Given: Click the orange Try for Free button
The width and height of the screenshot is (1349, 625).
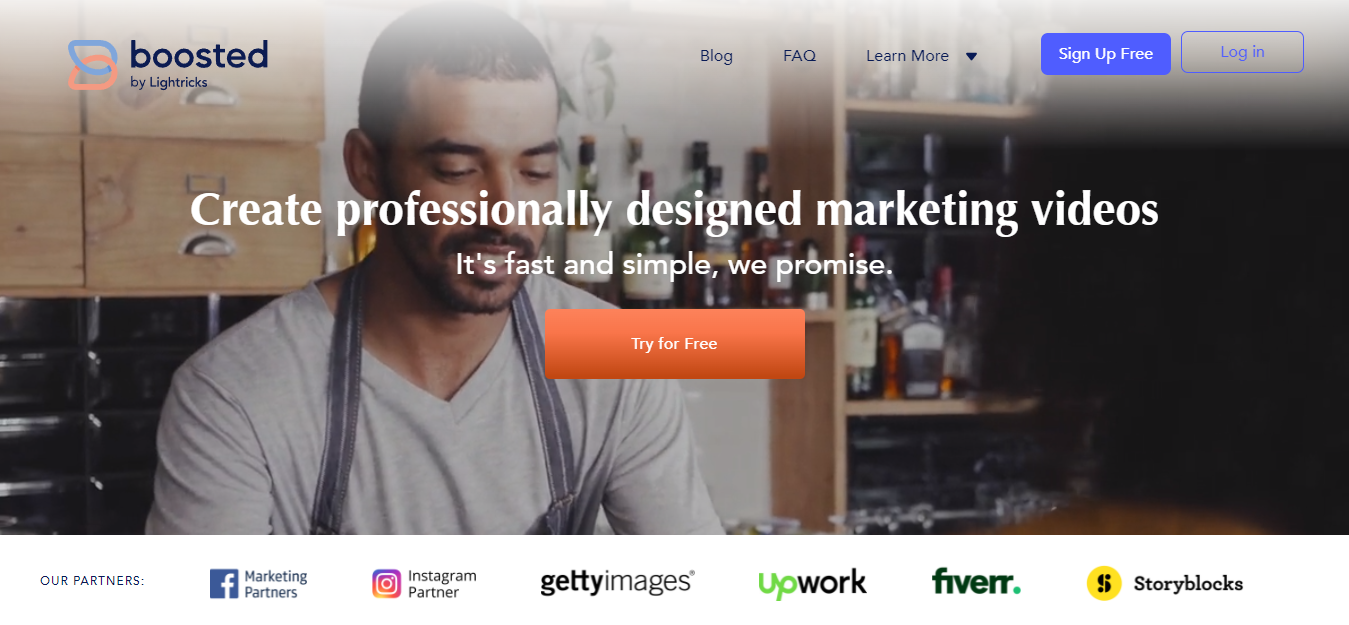Looking at the screenshot, I should pyautogui.click(x=674, y=344).
